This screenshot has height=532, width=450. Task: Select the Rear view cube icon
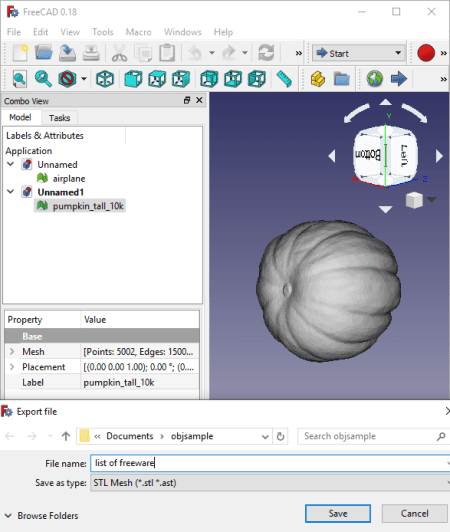click(x=209, y=79)
